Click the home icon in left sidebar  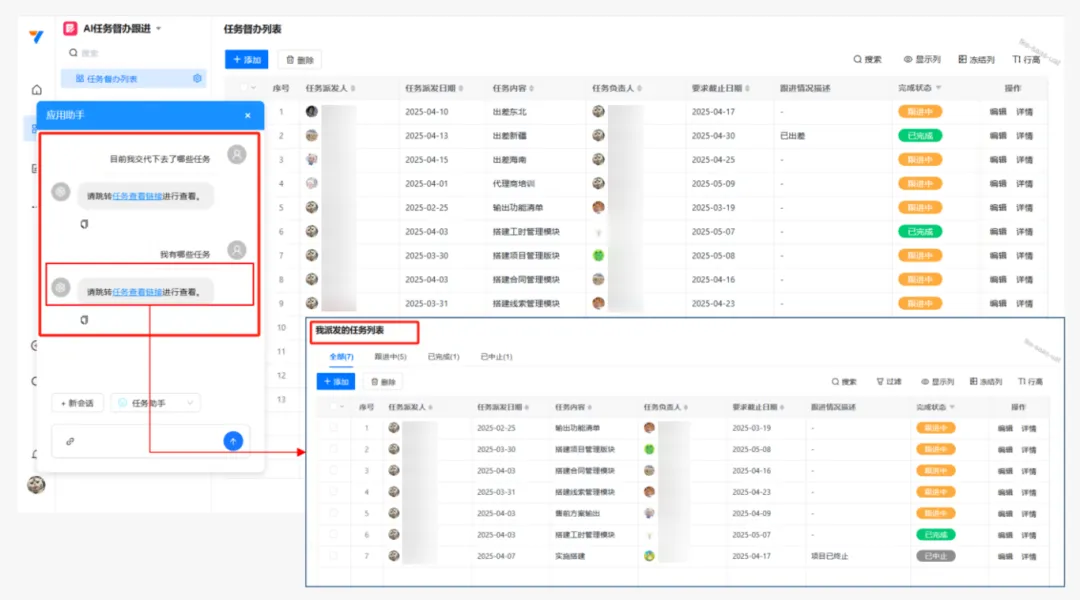point(37,90)
